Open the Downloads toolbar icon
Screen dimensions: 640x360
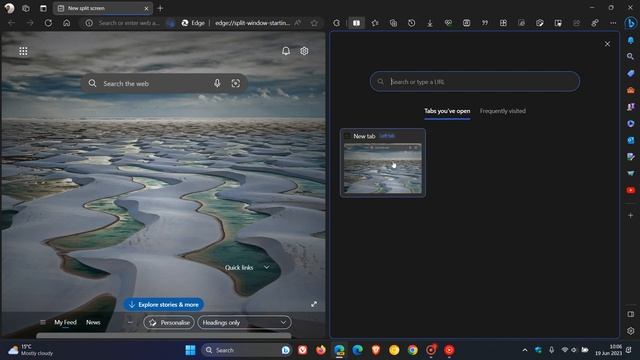coord(430,23)
